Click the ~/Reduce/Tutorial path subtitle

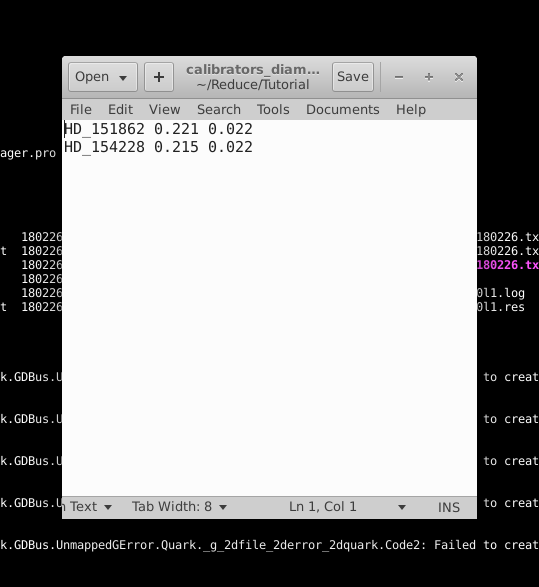[253, 85]
